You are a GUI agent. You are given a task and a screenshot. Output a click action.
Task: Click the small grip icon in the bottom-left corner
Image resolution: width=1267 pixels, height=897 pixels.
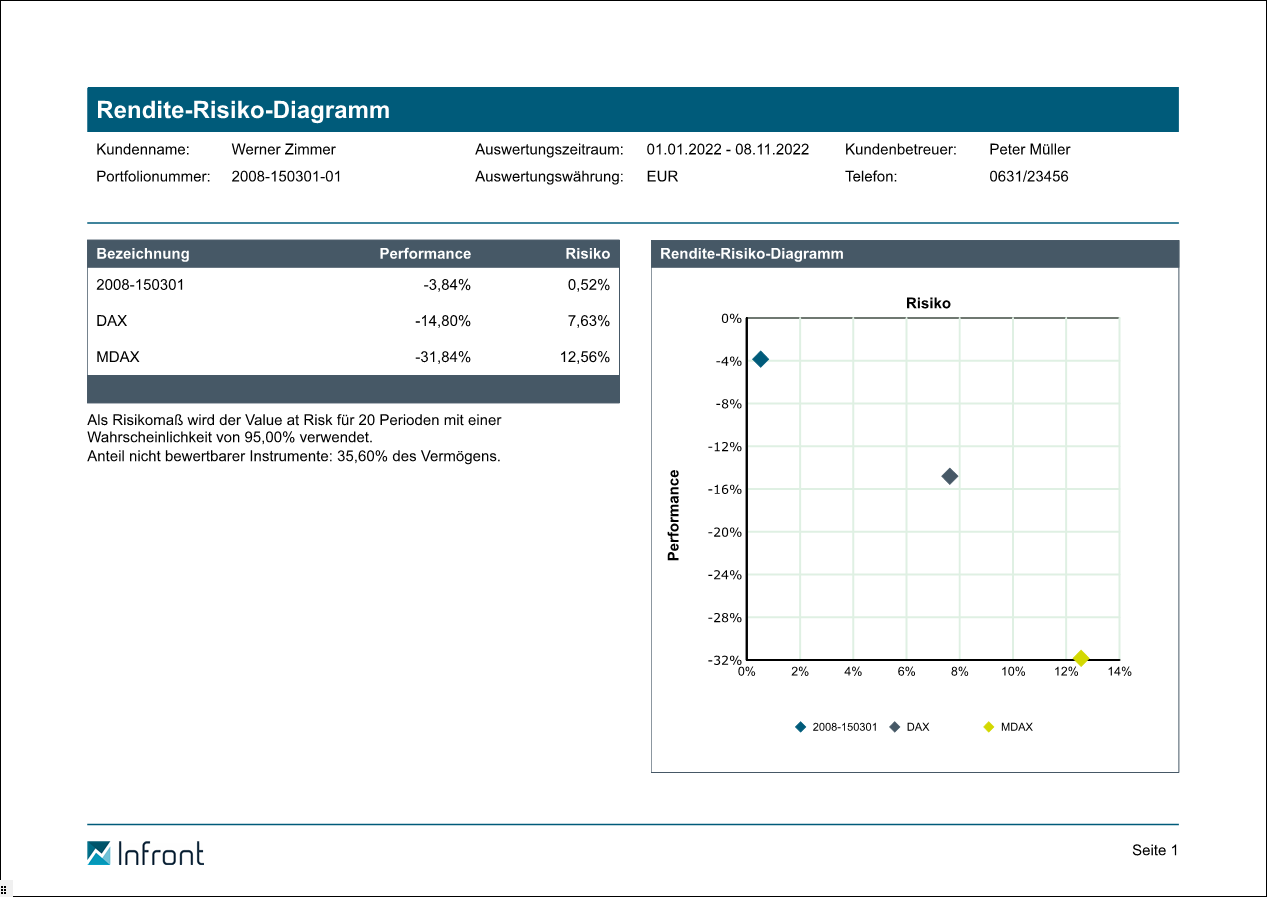(5, 889)
